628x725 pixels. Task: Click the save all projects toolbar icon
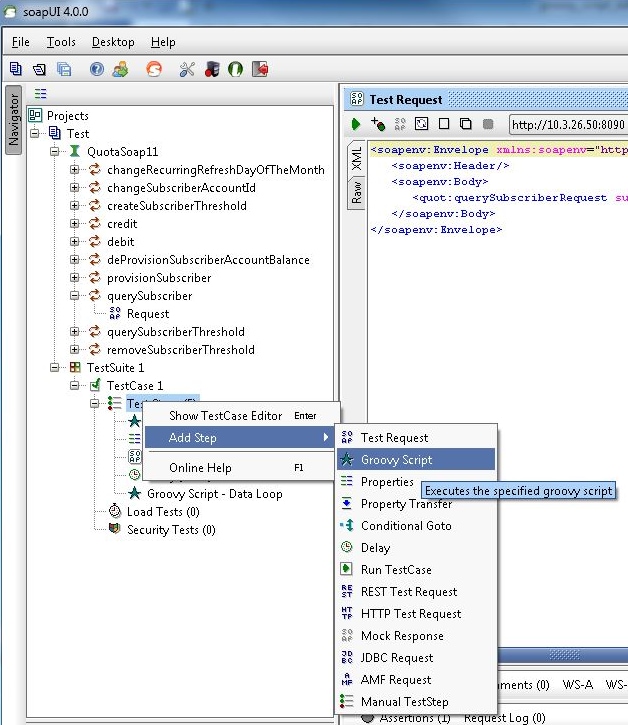[x=64, y=69]
